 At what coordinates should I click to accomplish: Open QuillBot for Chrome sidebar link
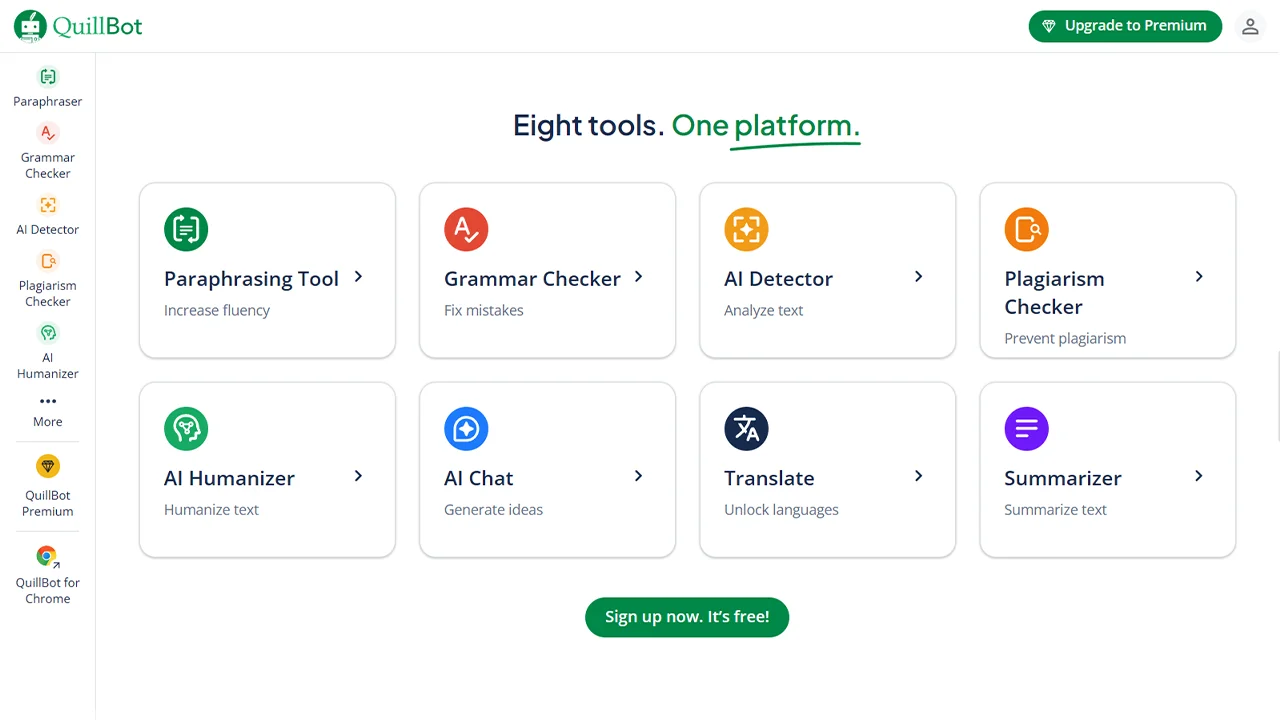[48, 575]
